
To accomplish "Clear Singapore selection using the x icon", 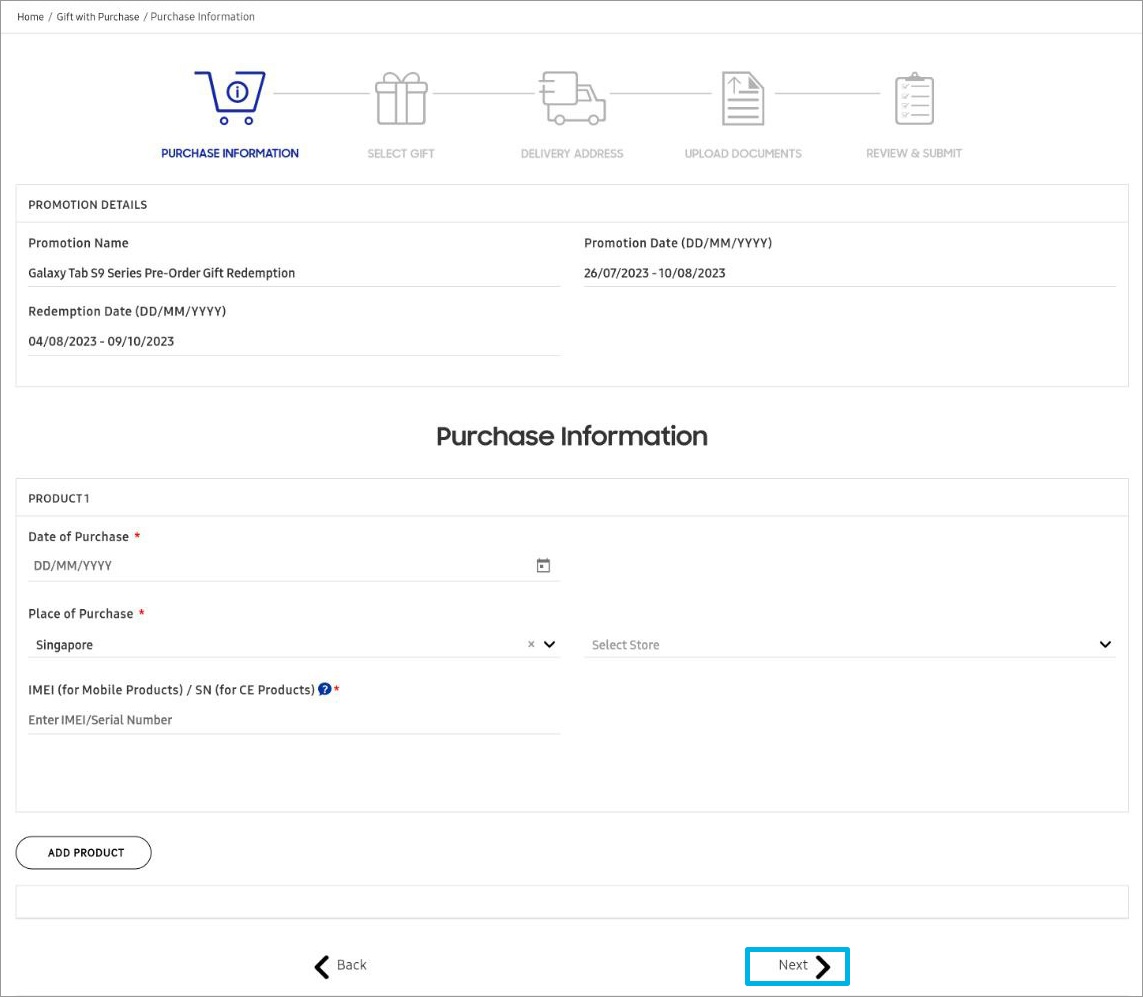I will click(531, 644).
